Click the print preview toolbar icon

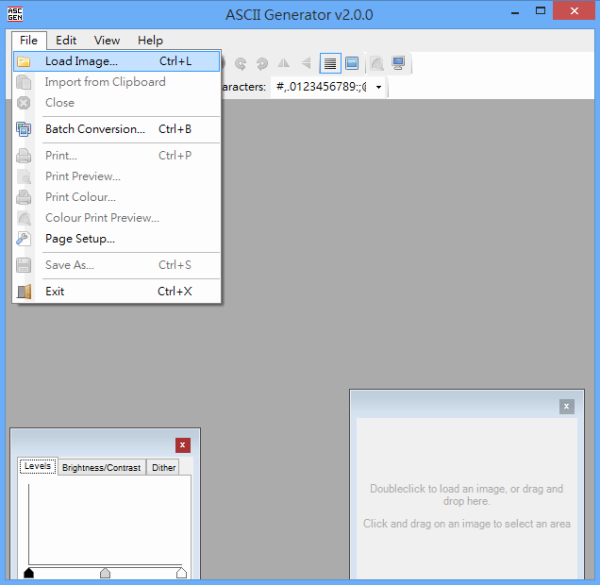[377, 64]
